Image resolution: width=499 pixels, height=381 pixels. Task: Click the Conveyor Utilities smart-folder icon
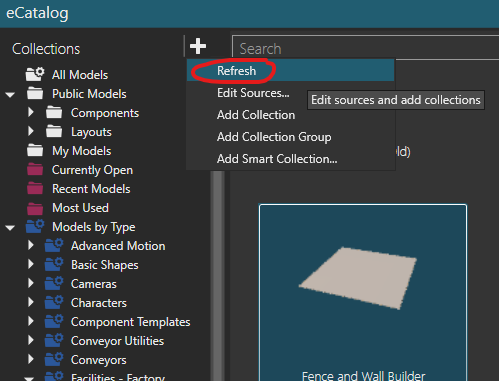[x=54, y=340]
